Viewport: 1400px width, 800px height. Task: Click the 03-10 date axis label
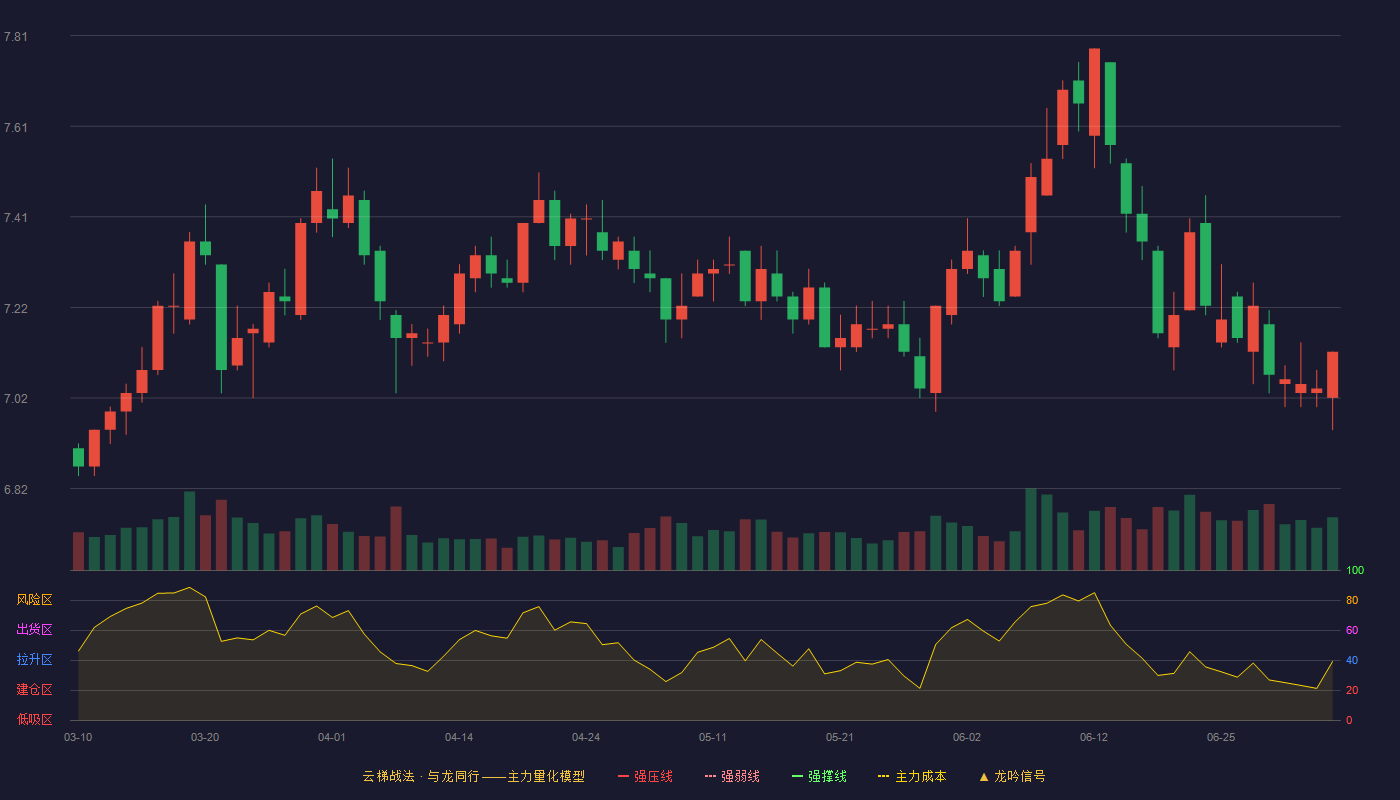tap(78, 737)
